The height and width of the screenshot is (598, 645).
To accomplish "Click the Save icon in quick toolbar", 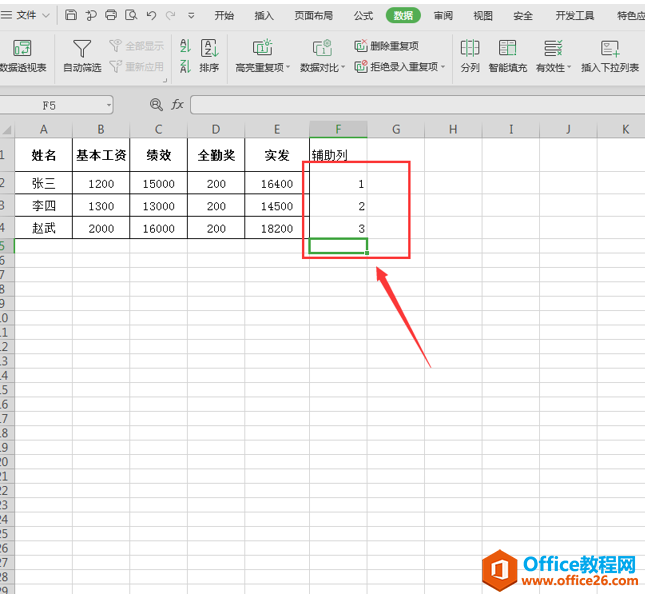I will [x=71, y=15].
